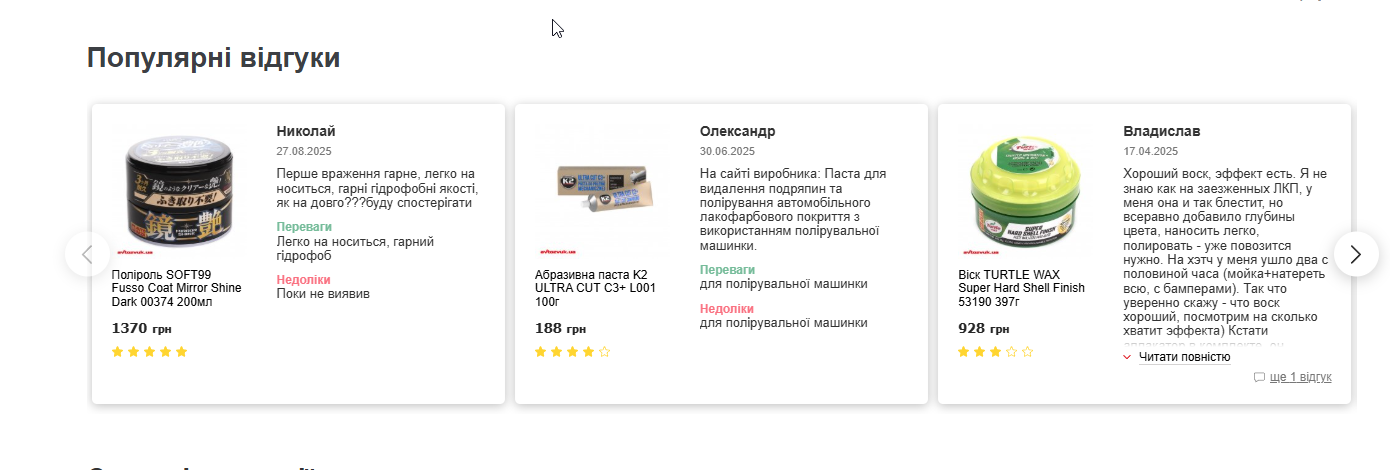Click the Популярні відгуки heading
The image size is (1390, 470).
[x=214, y=58]
